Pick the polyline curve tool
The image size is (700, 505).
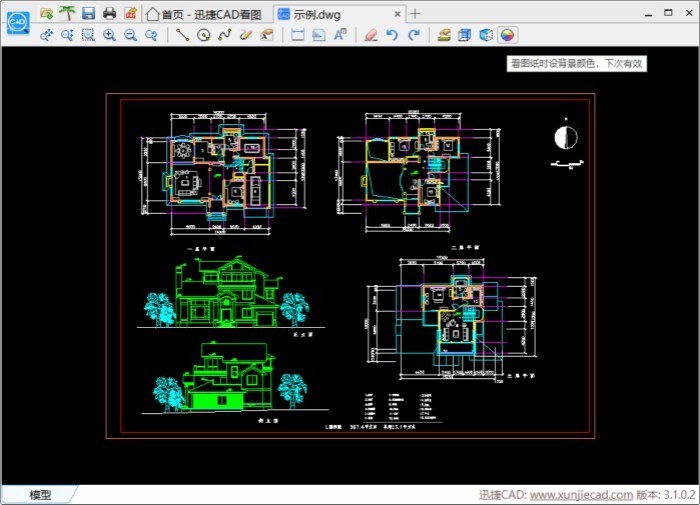tap(225, 35)
